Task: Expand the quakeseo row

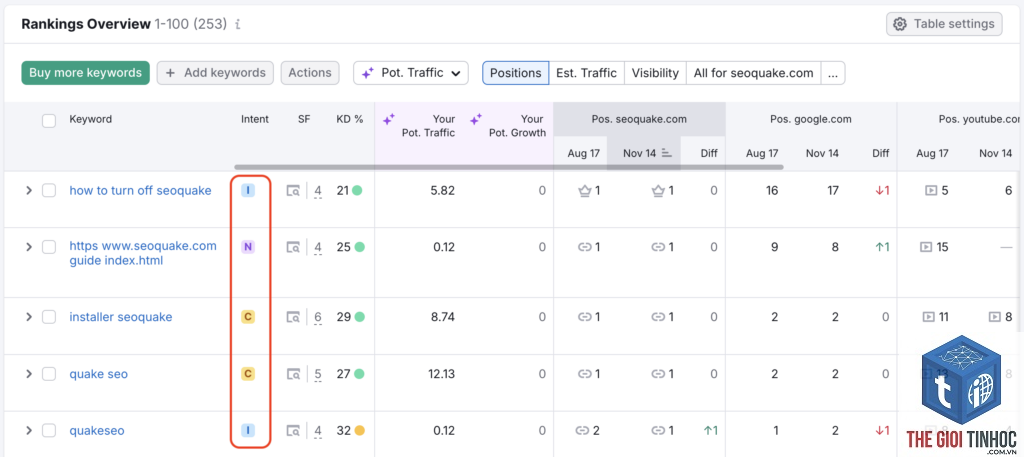Action: pos(28,431)
